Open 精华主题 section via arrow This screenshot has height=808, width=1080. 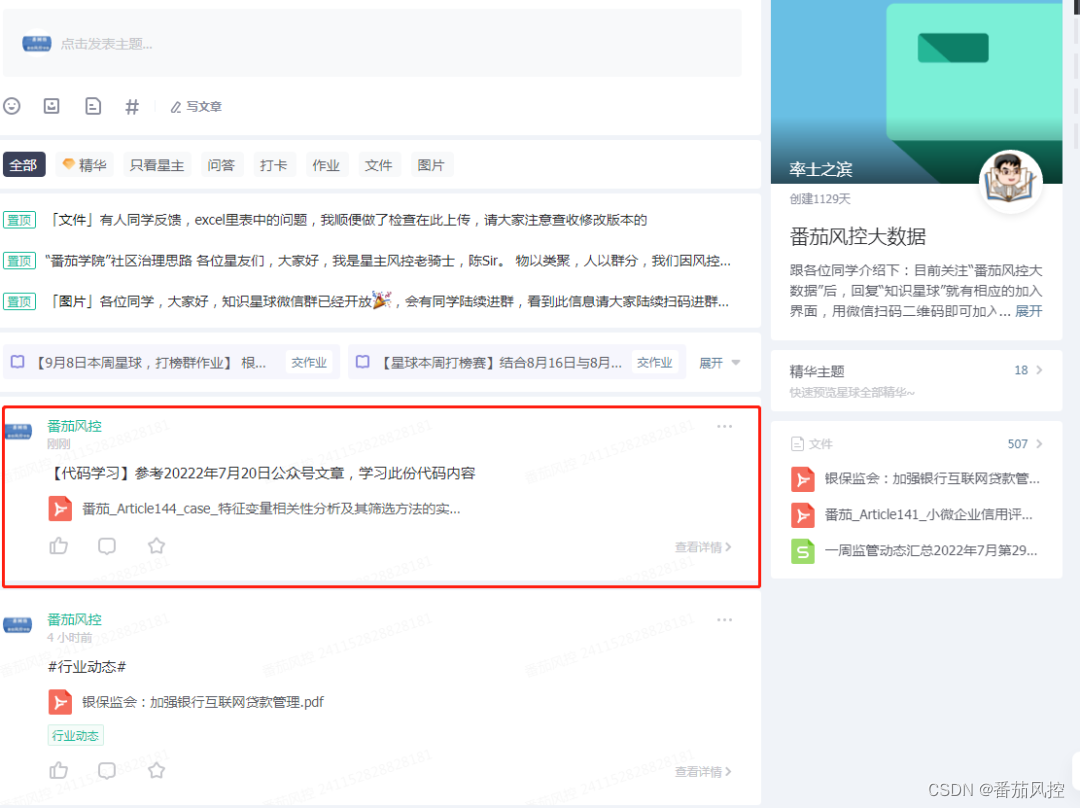click(x=1039, y=370)
